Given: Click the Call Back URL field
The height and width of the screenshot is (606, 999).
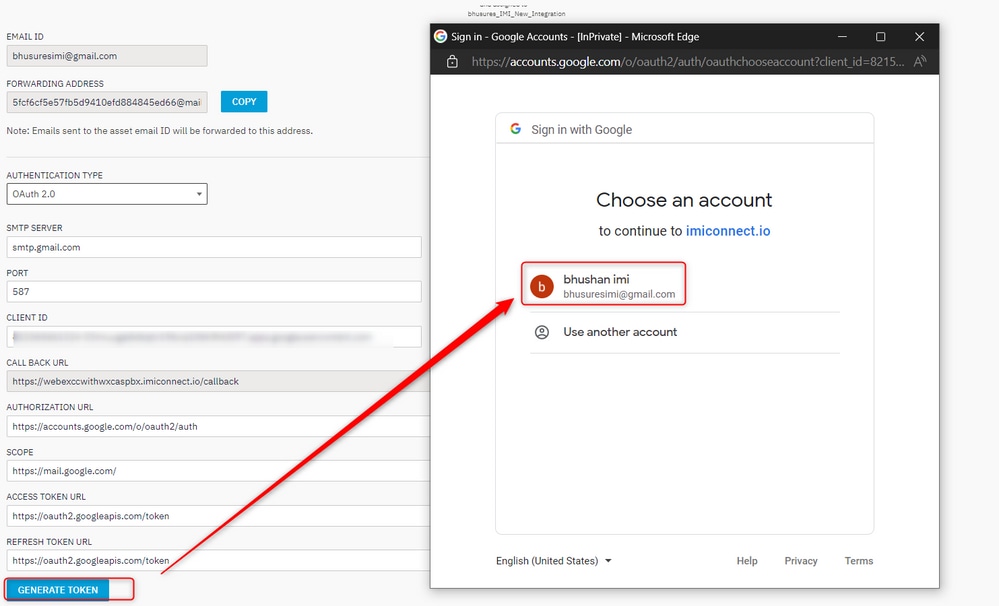Looking at the screenshot, I should point(218,381).
